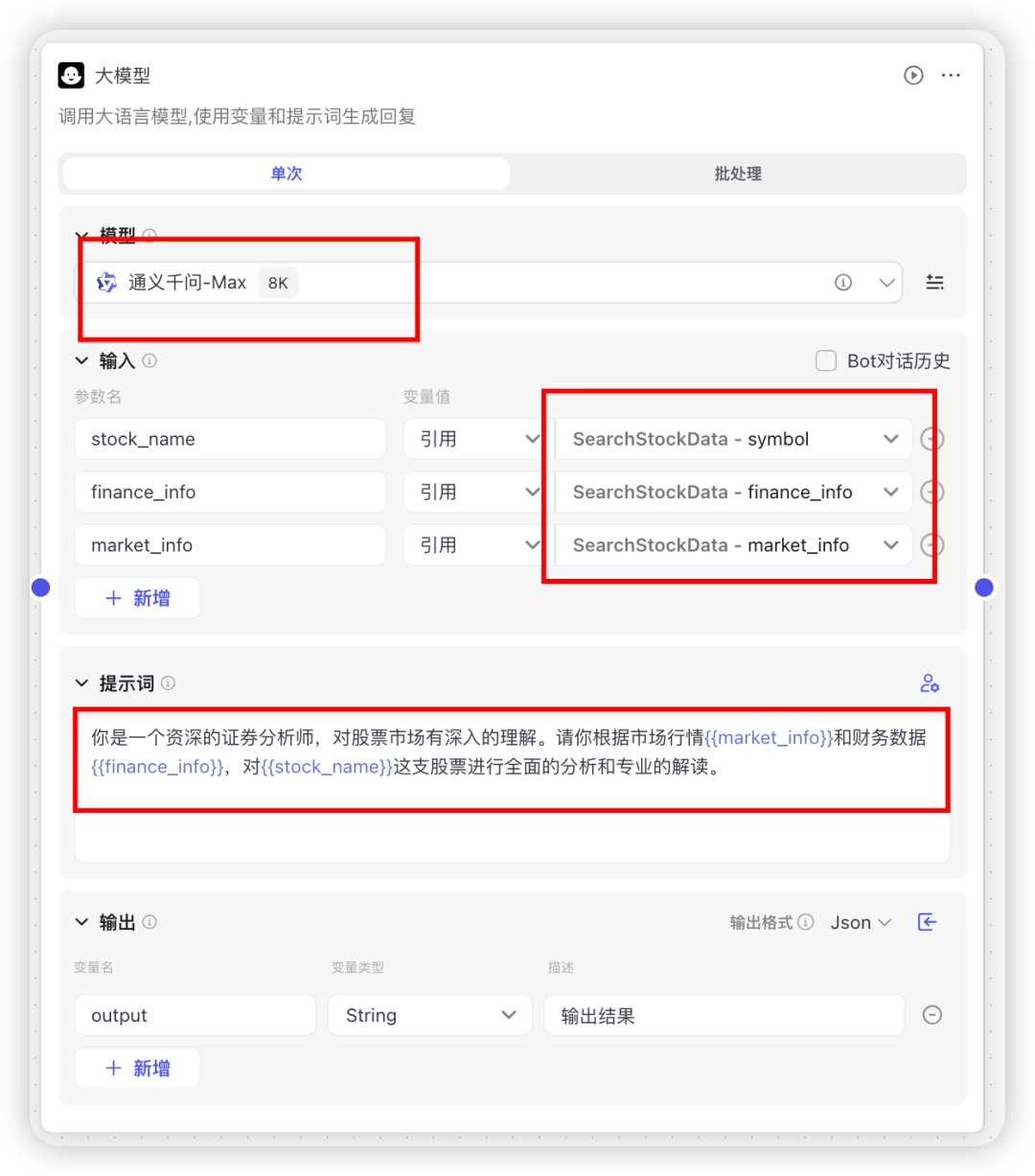Switch to the 单次 tab
Viewport: 1035px width, 1176px height.
point(287,173)
